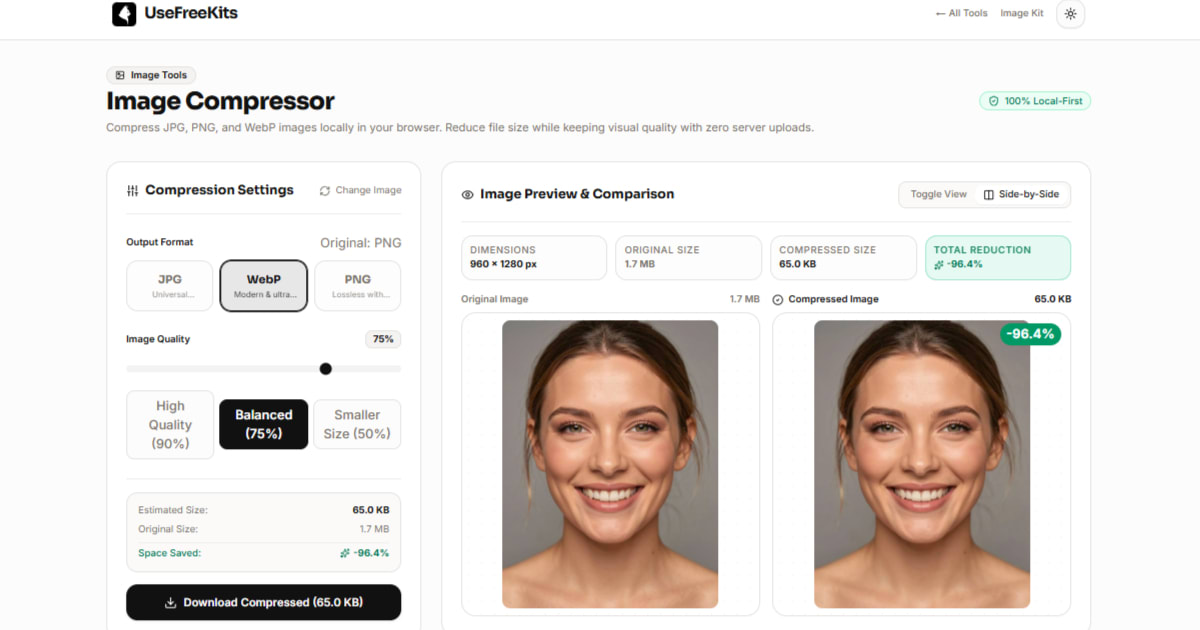
Task: Click the Original Image preview thumbnail
Action: coord(610,464)
